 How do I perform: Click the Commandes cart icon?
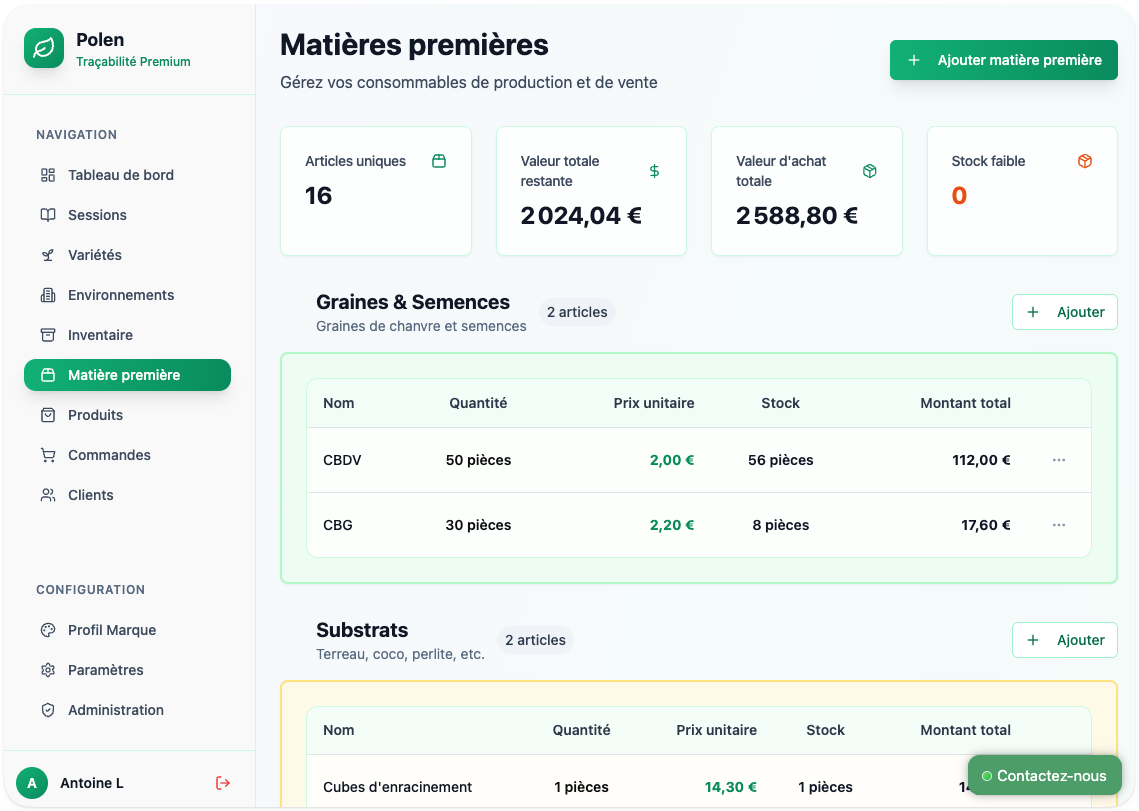(48, 455)
